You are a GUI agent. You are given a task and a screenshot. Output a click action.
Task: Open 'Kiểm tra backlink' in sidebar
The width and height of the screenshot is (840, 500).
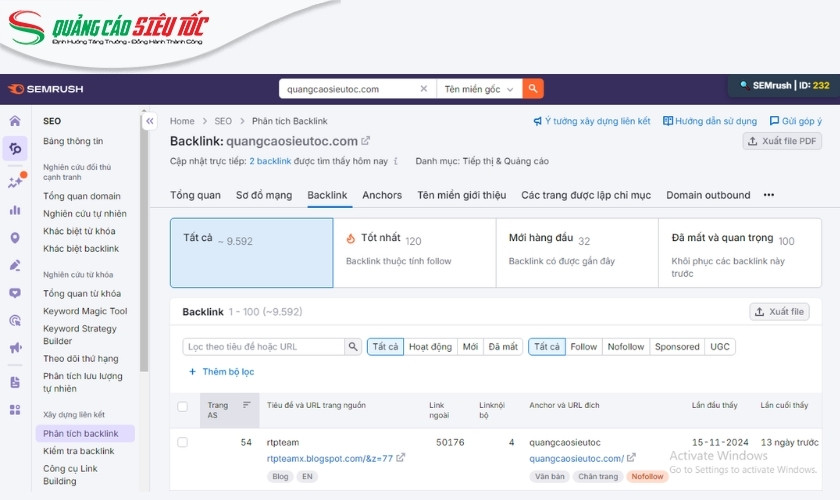click(x=79, y=451)
